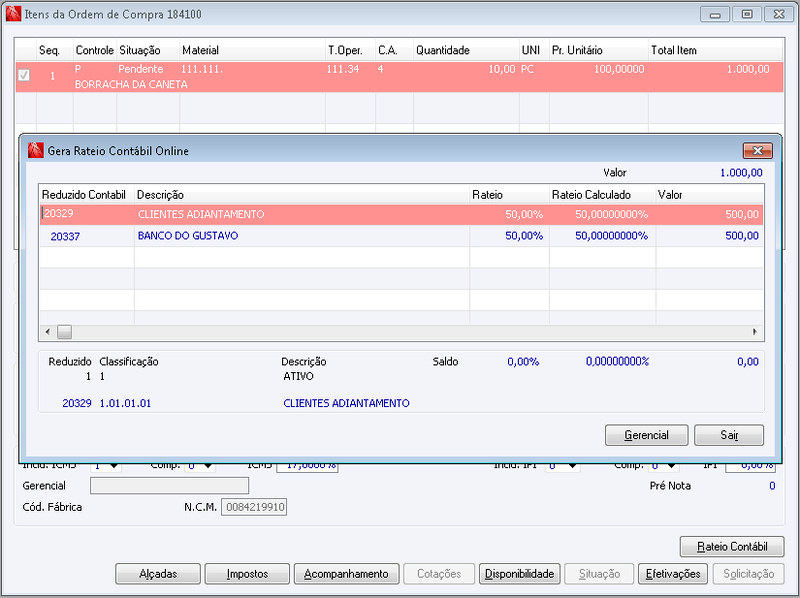Open the Disponibilidade button

click(x=519, y=574)
